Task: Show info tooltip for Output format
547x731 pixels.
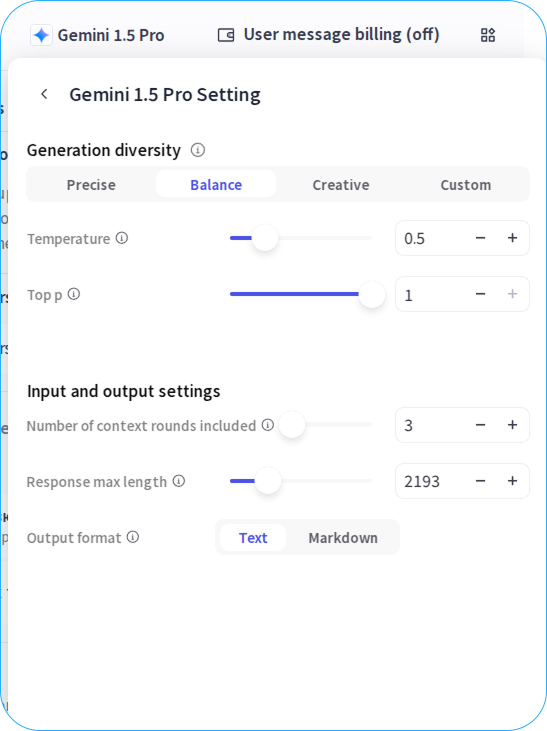Action: coord(133,537)
